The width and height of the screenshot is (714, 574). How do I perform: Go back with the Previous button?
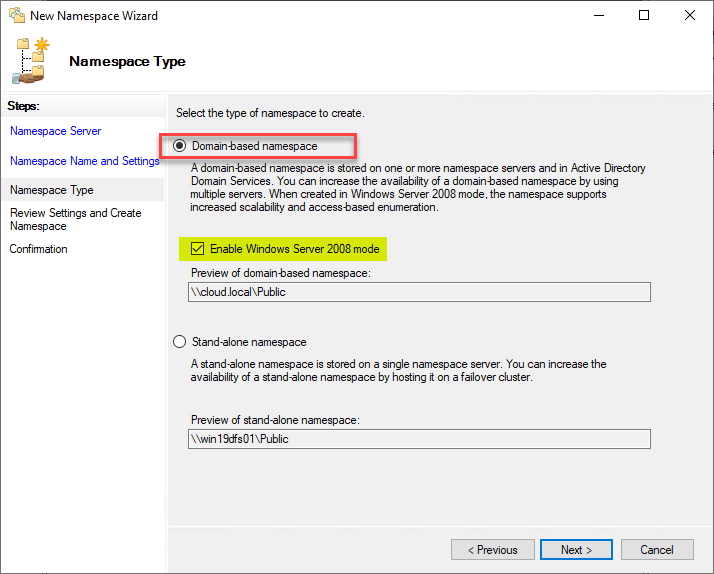(x=493, y=550)
